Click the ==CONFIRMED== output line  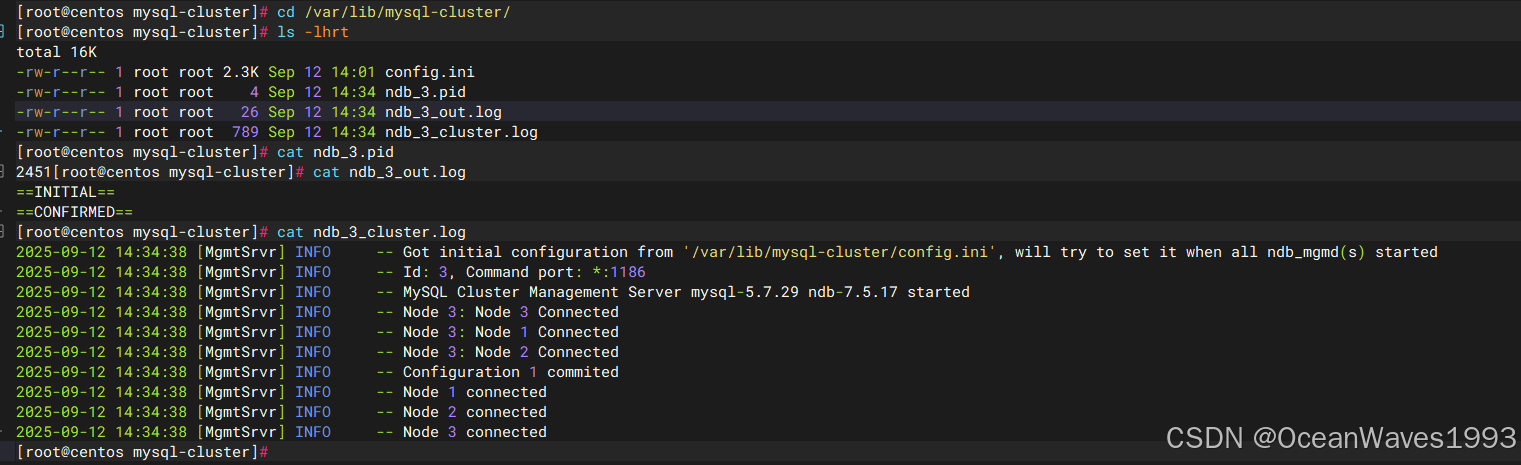tap(74, 212)
